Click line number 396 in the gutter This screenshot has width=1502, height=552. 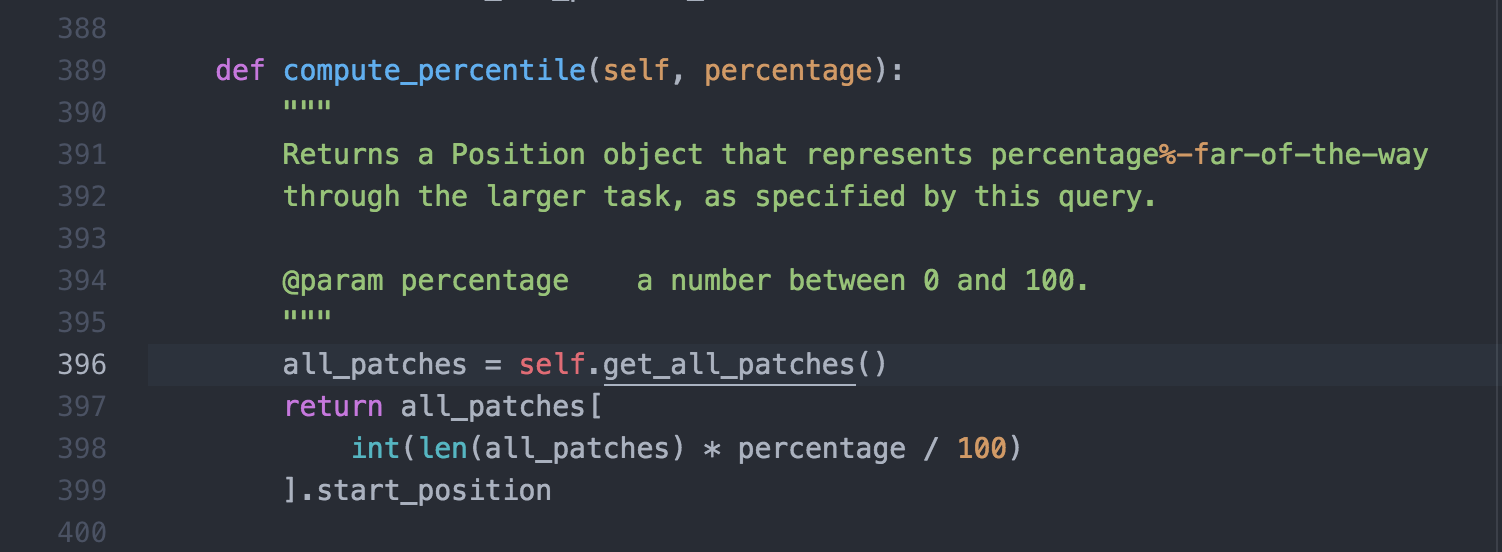click(x=82, y=364)
